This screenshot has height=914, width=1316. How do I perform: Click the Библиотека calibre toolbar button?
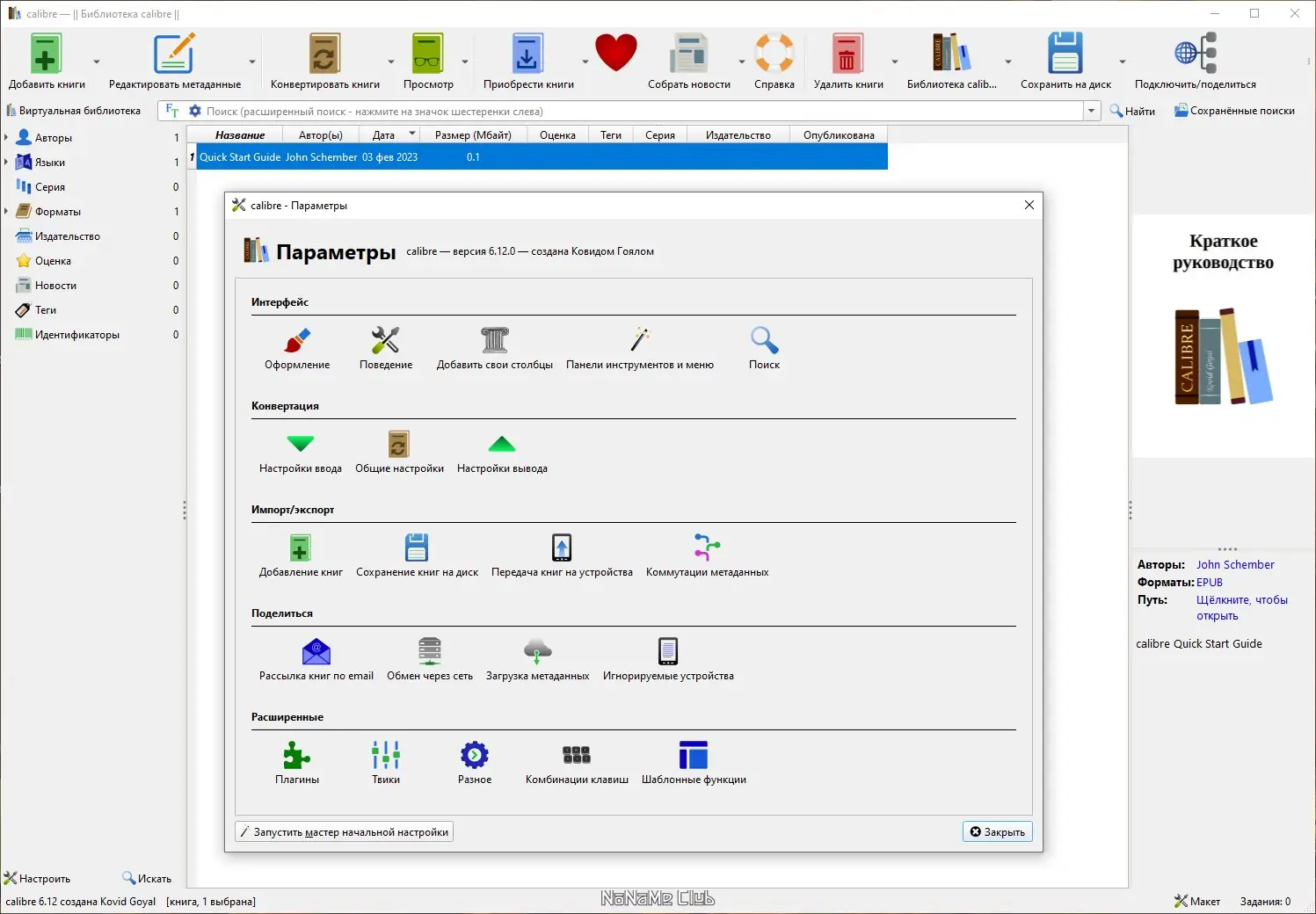click(x=952, y=61)
